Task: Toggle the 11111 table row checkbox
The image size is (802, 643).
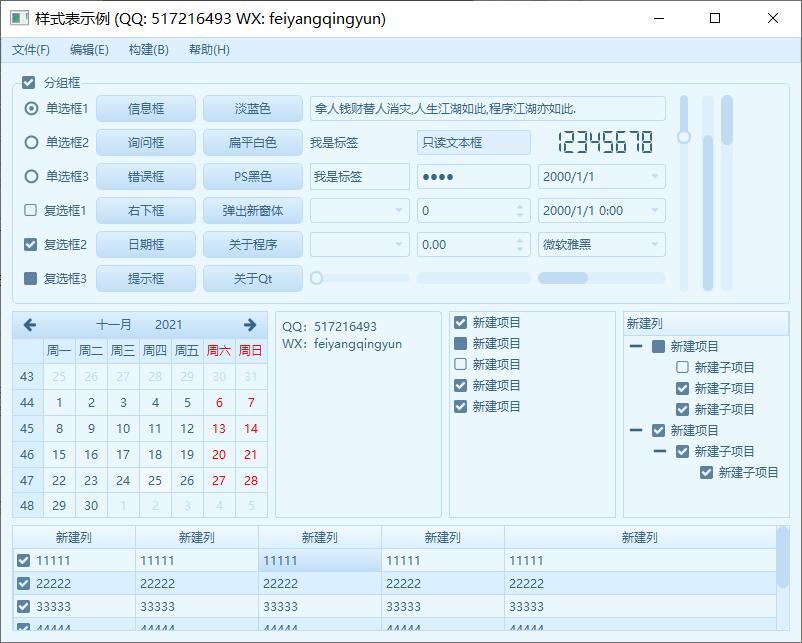Action: 23,561
